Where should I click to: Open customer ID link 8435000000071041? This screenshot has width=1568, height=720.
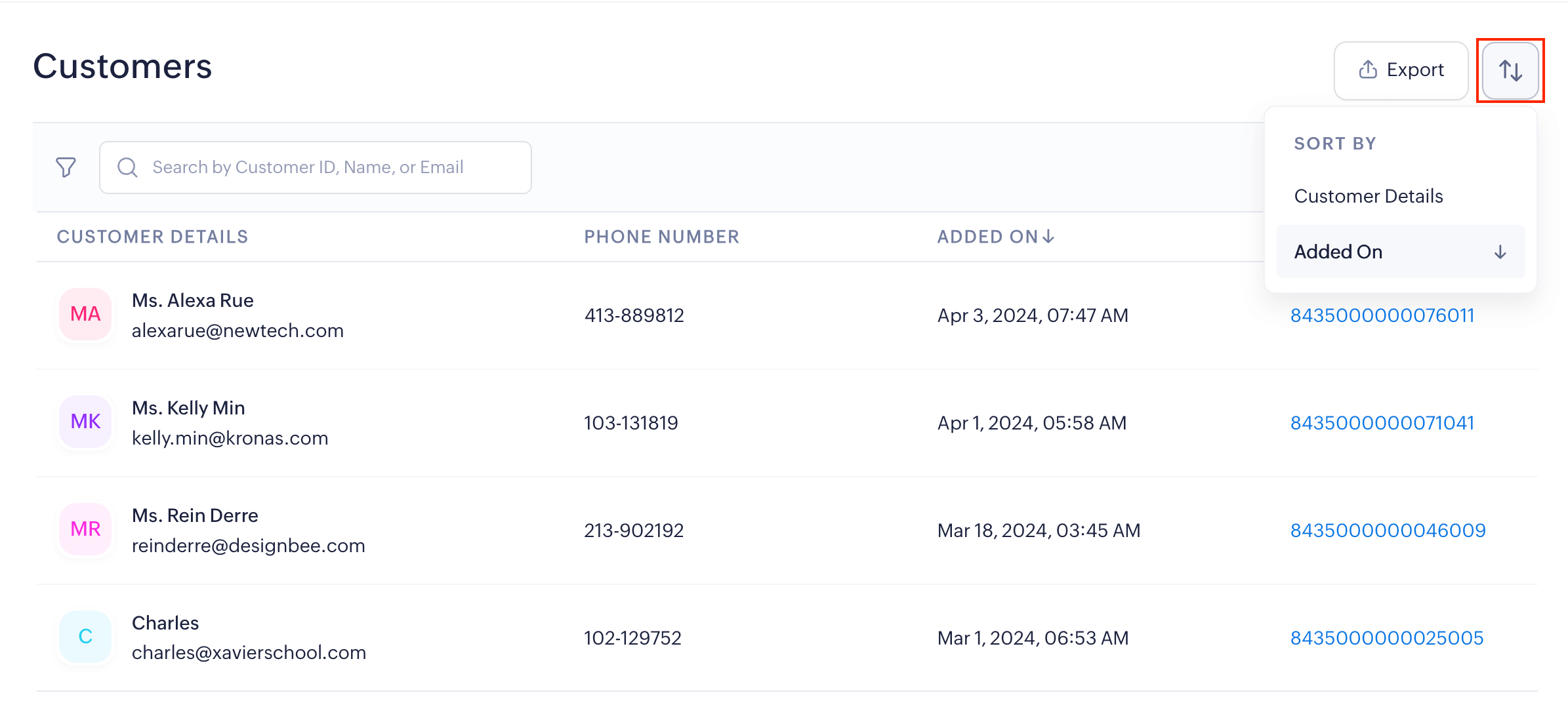tap(1382, 423)
